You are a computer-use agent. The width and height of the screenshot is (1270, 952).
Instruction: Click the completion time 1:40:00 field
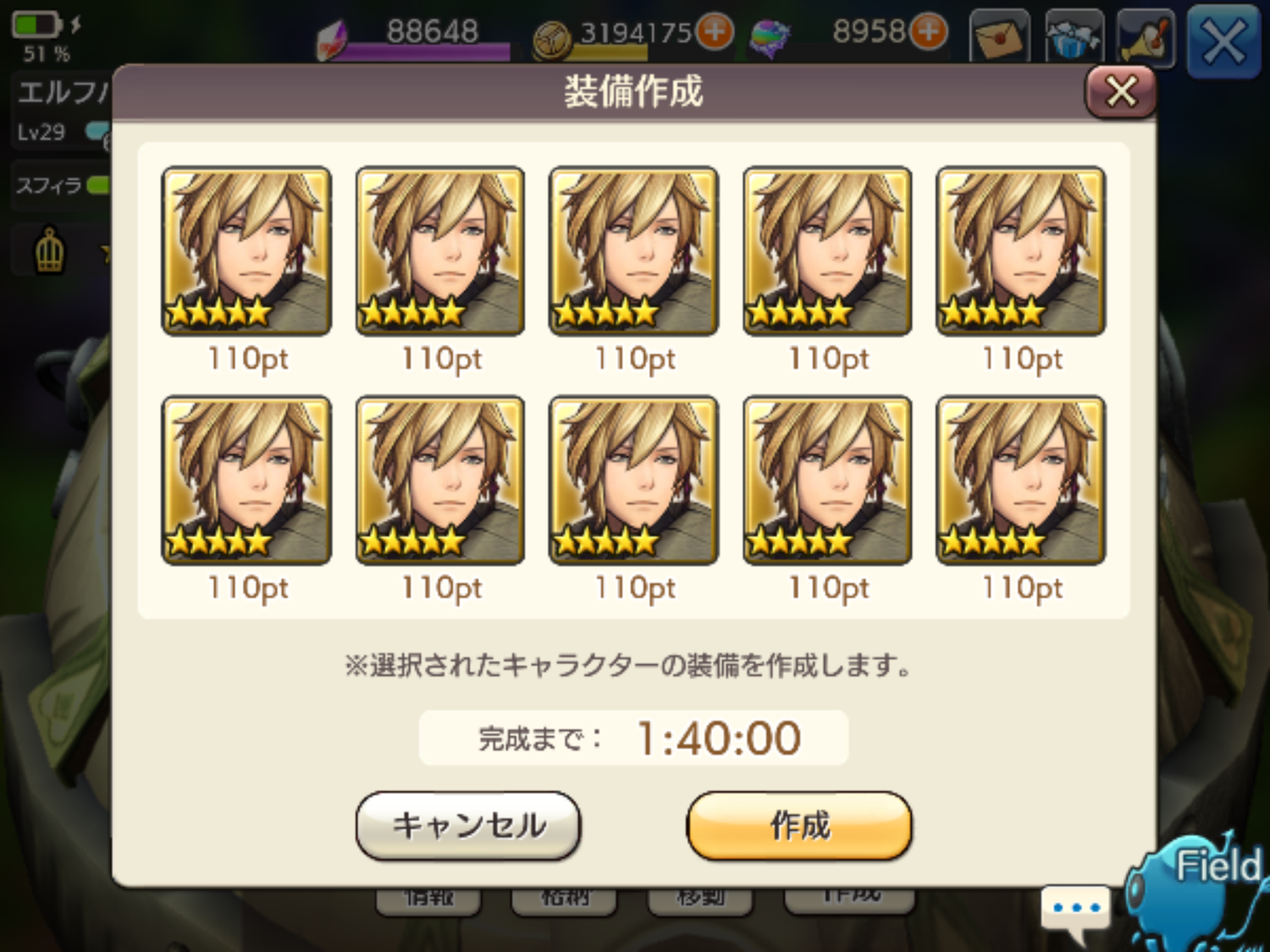633,738
